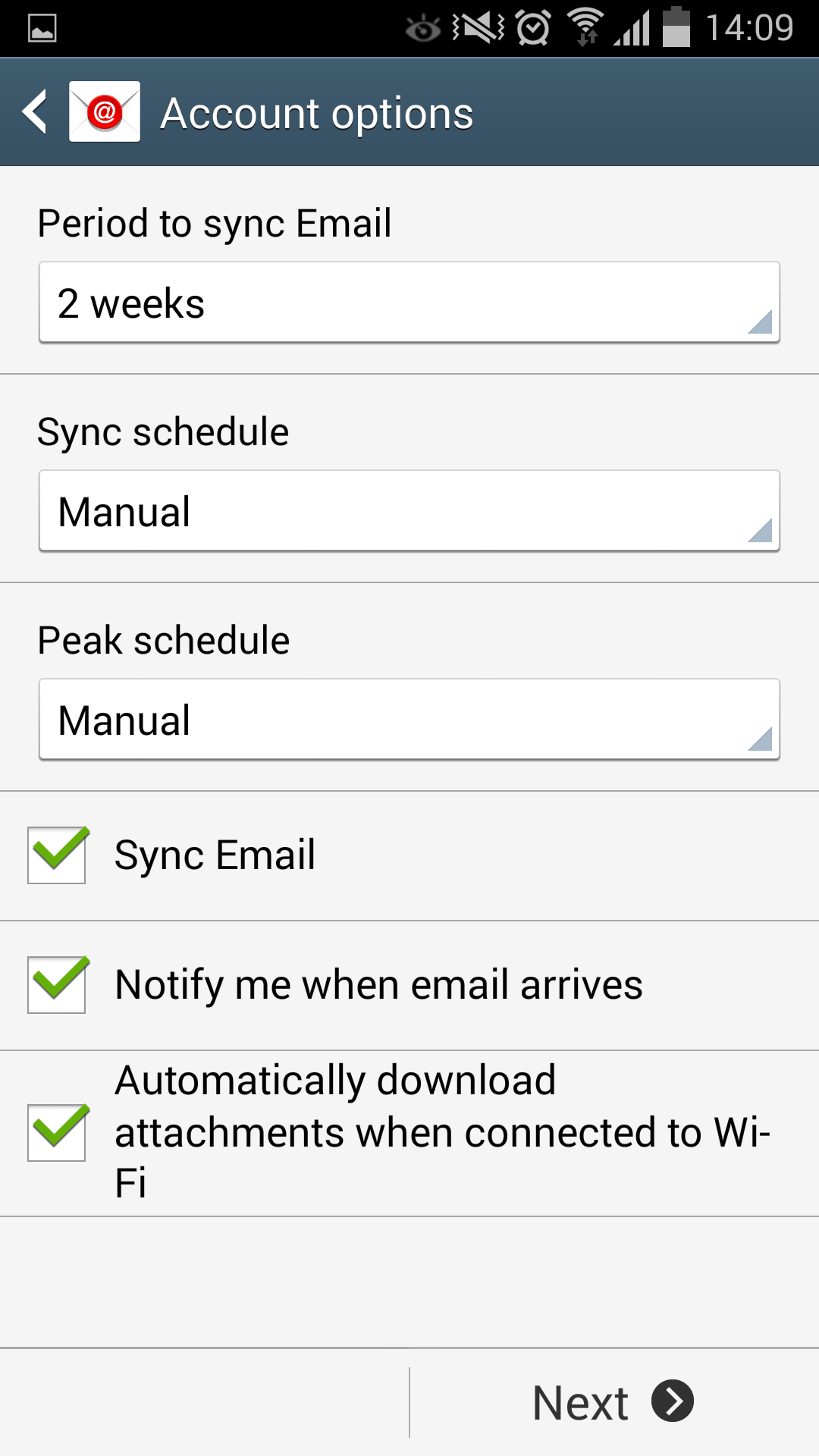
Task: Tap the battery level icon
Action: click(x=676, y=27)
